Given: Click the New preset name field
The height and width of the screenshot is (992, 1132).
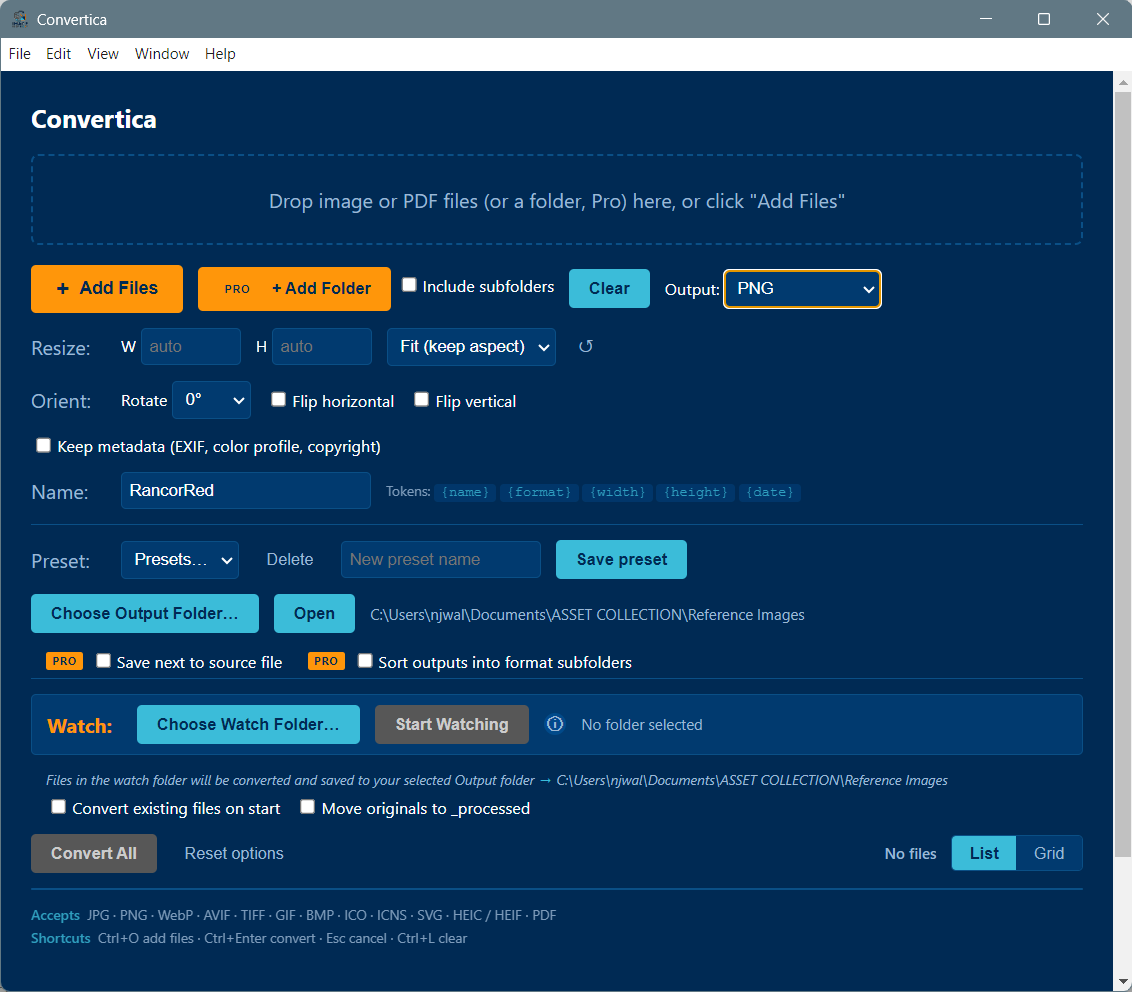Looking at the screenshot, I should pos(441,560).
